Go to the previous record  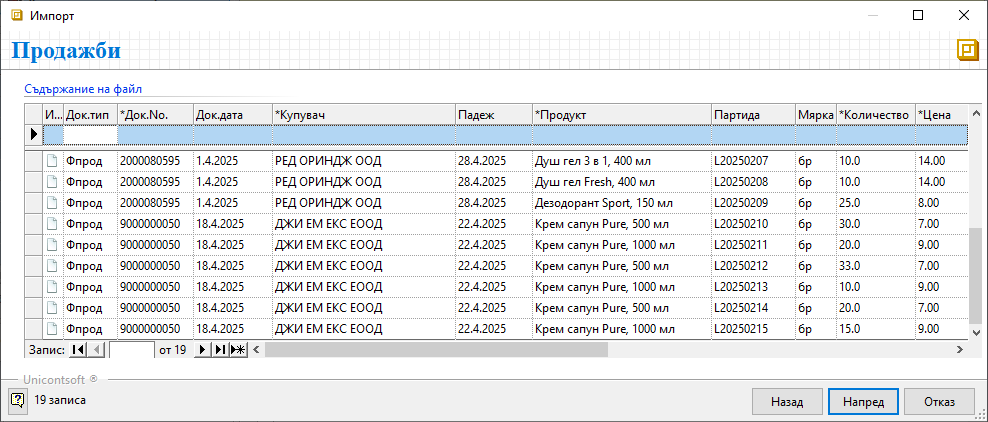[95, 350]
